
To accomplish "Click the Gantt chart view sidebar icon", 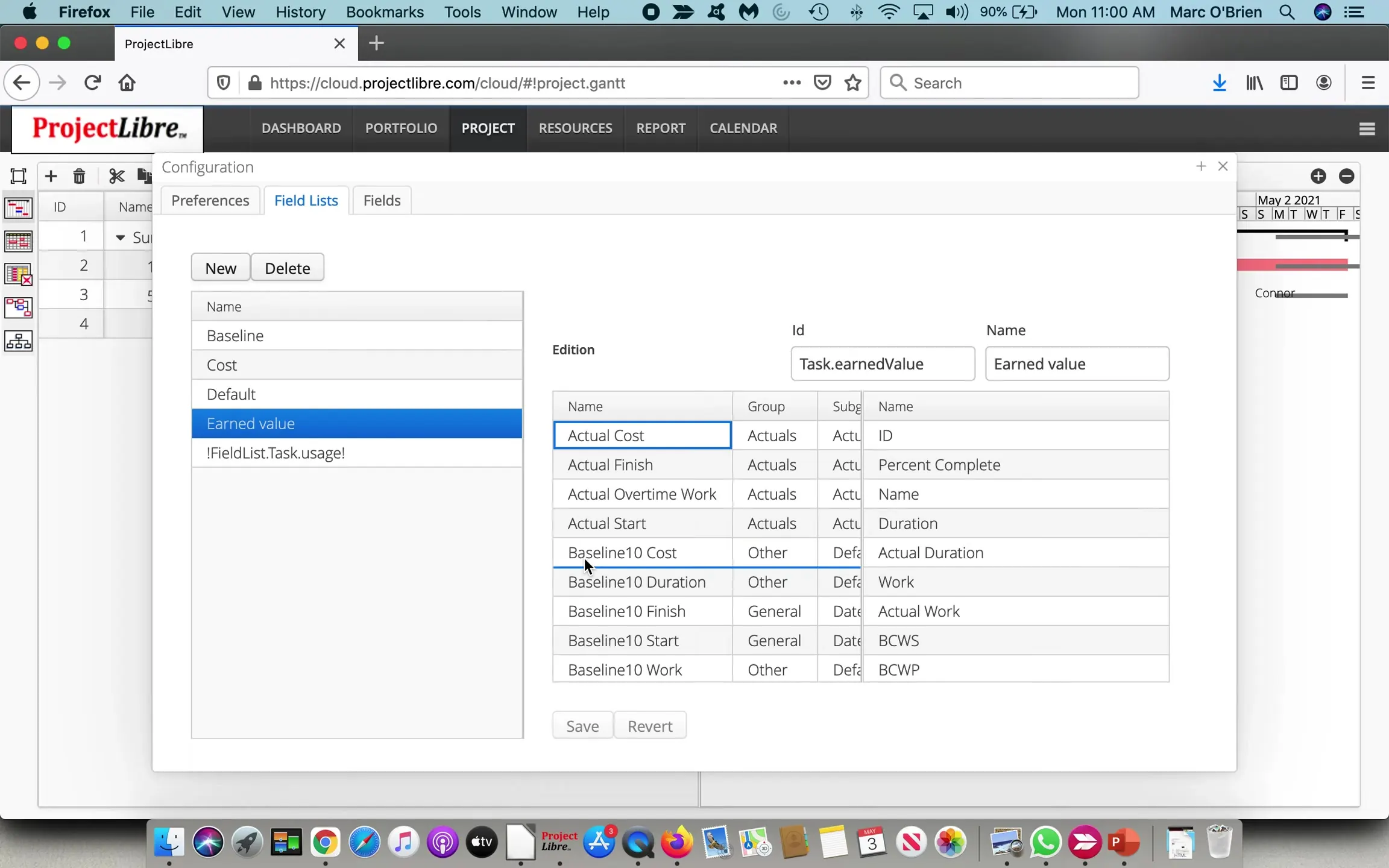I will coord(18,209).
